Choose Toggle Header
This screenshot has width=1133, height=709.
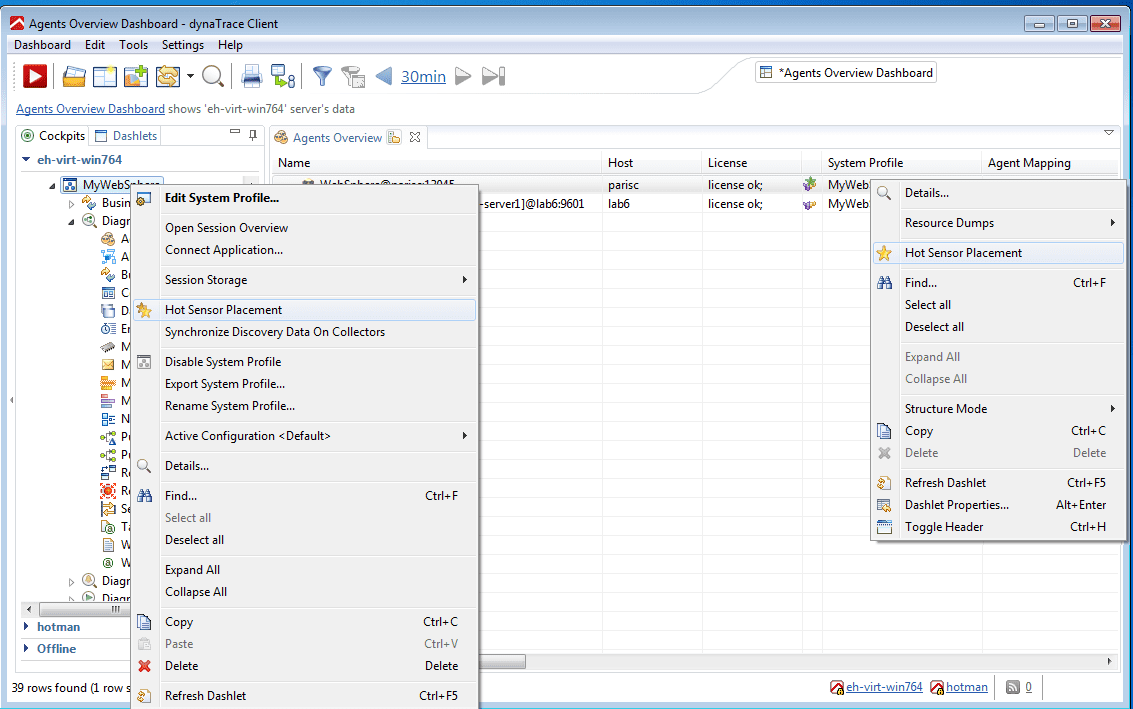(x=998, y=527)
